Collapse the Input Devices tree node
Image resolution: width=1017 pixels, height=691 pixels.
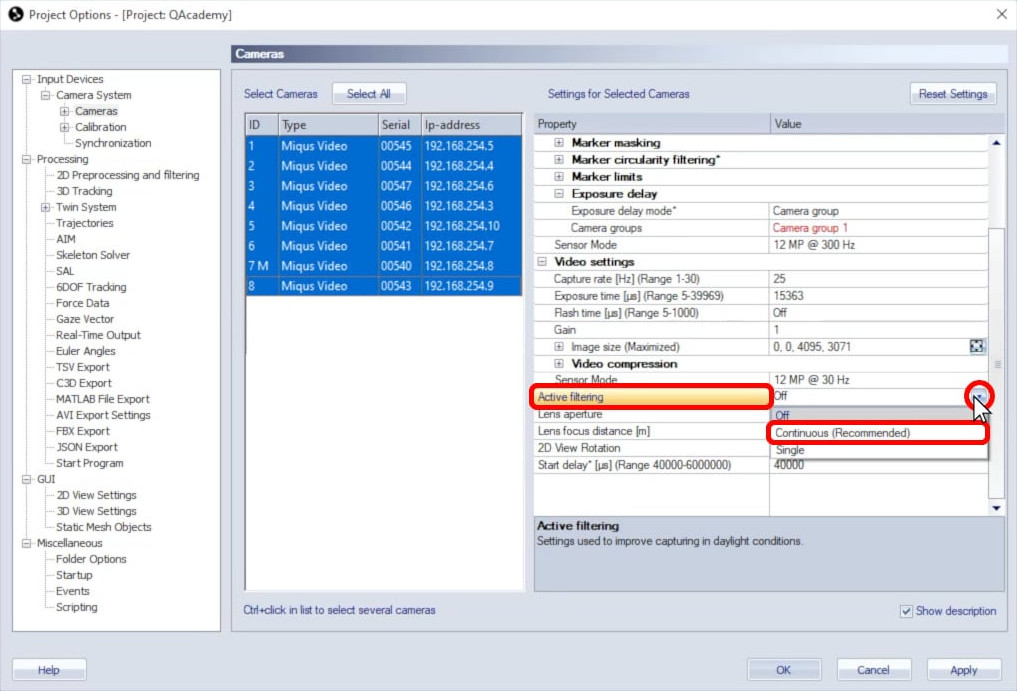27,79
